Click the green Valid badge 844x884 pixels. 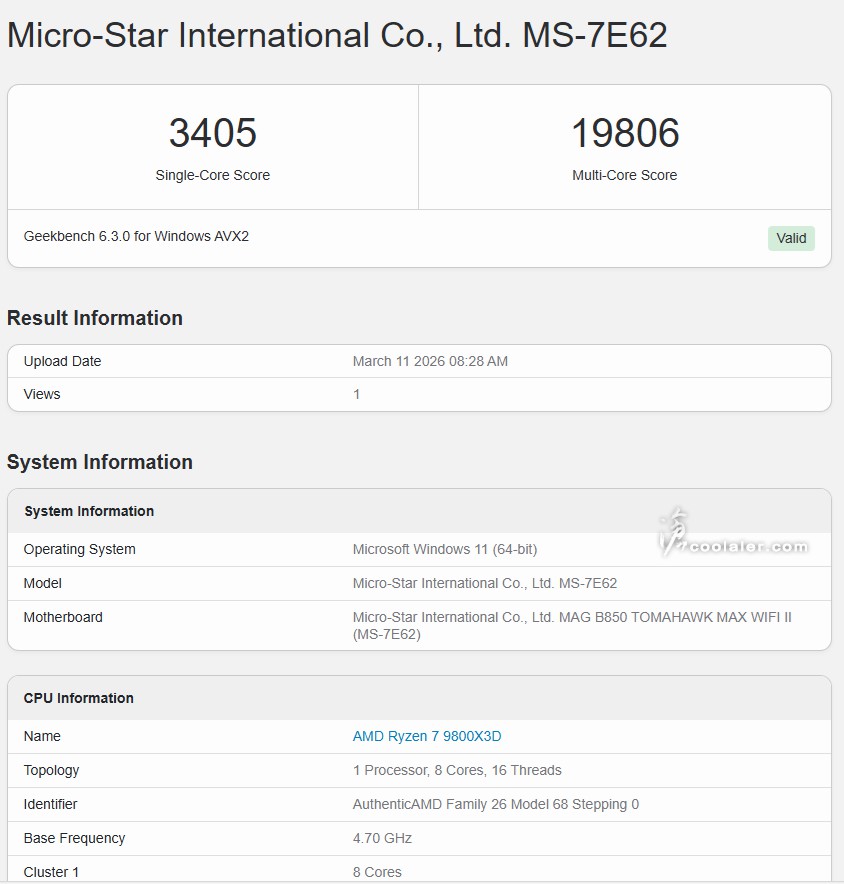(x=791, y=238)
